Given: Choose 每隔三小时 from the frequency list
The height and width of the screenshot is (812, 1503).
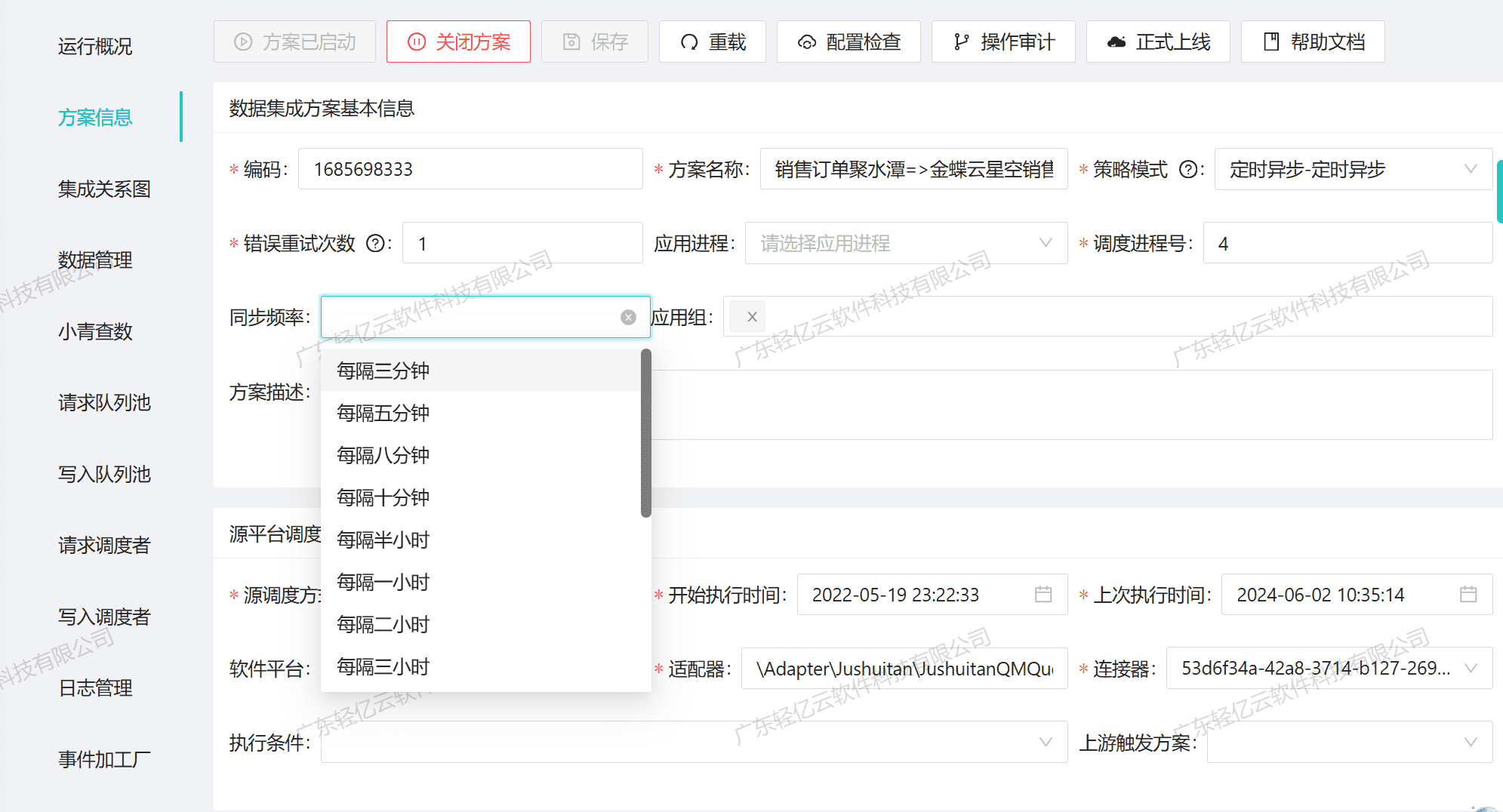Looking at the screenshot, I should point(481,666).
